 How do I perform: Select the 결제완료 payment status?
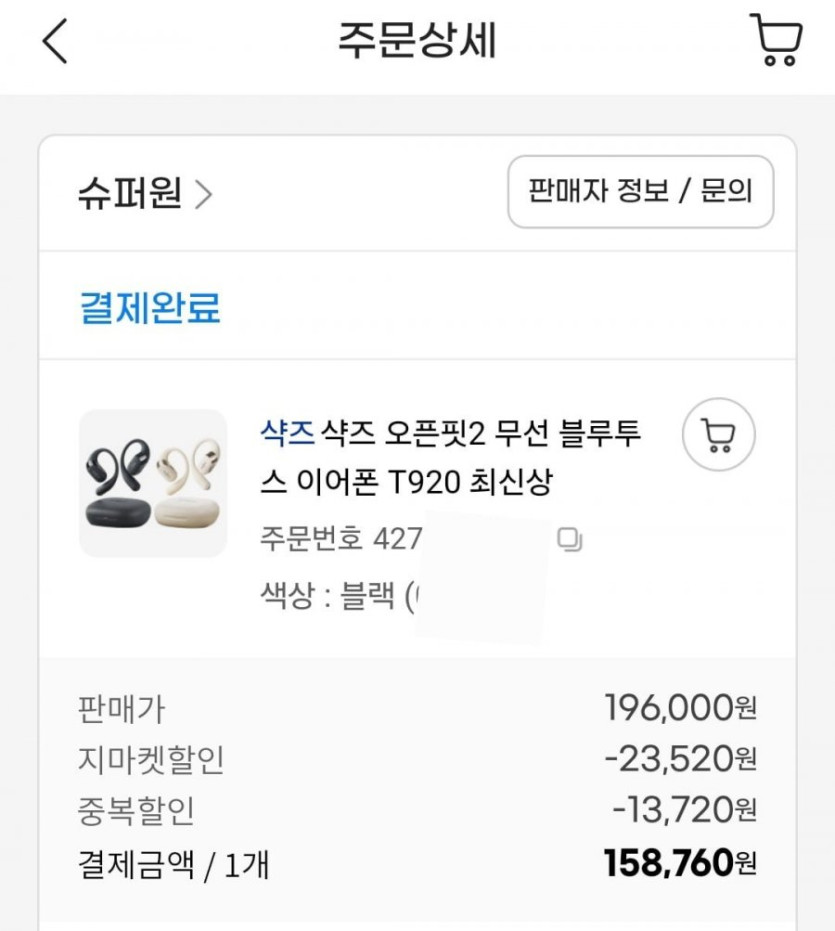(x=149, y=308)
